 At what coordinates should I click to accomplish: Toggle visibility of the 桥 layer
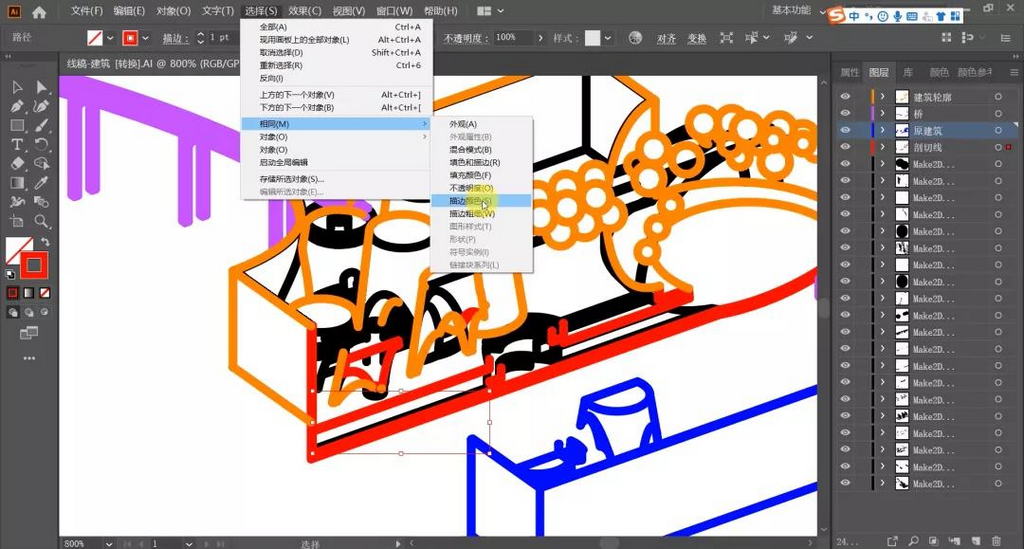coord(846,114)
